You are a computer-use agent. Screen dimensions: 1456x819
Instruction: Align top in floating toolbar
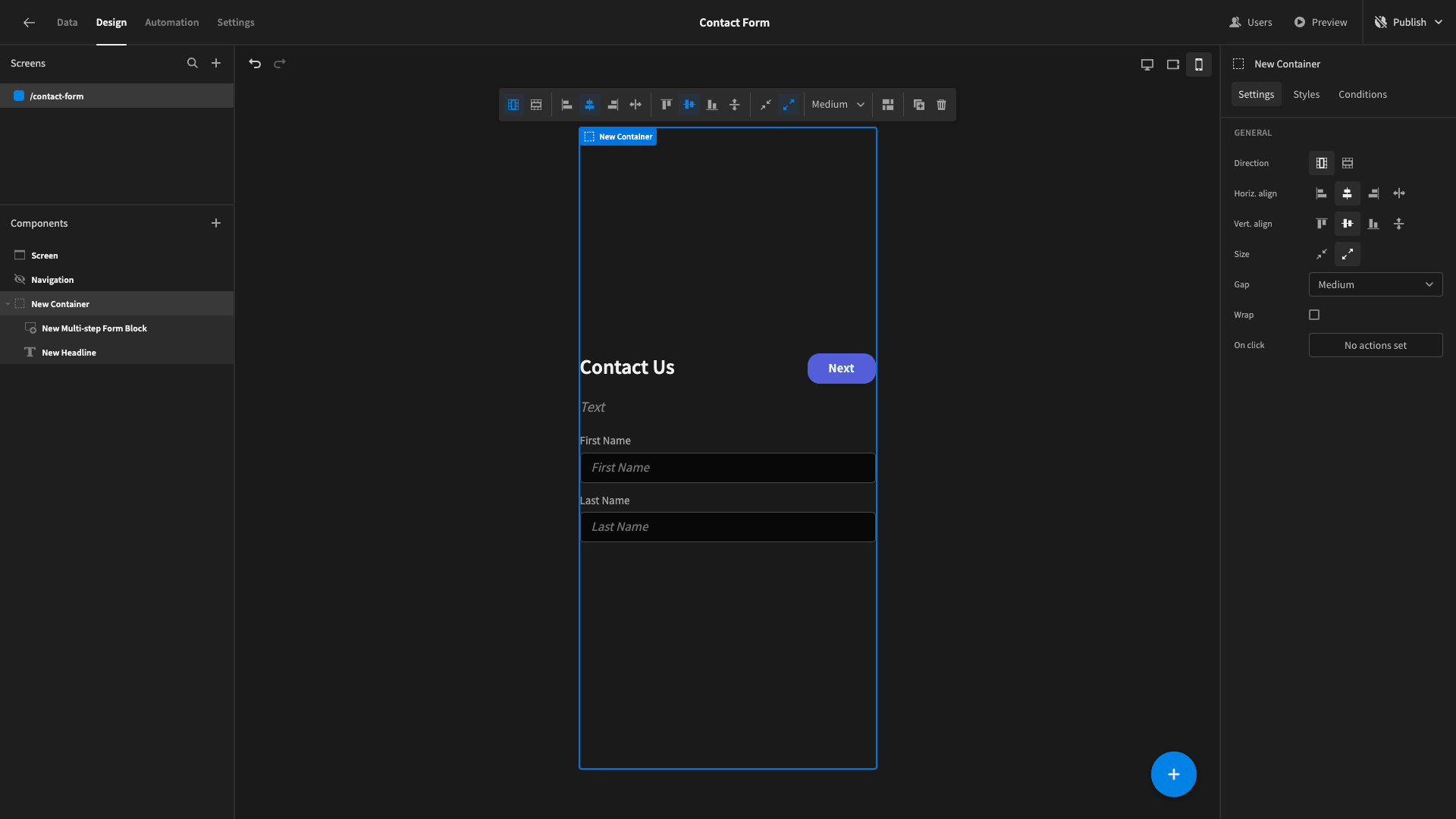click(x=666, y=105)
